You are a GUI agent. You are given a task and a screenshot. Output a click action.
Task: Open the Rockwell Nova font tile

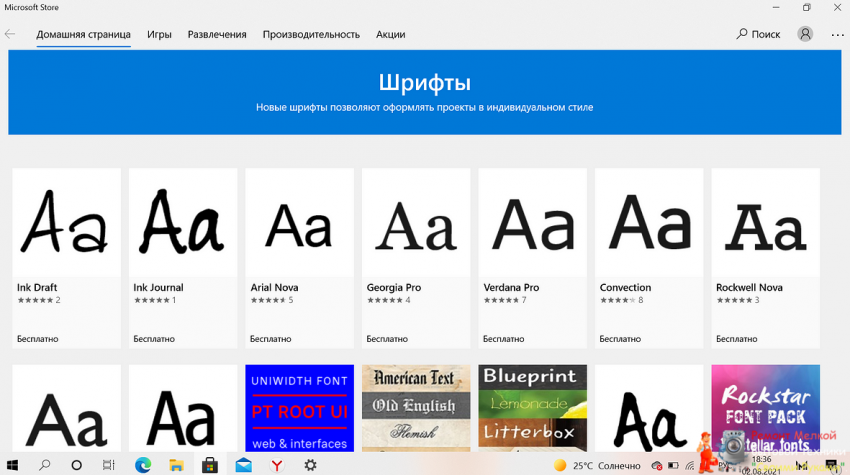click(765, 257)
